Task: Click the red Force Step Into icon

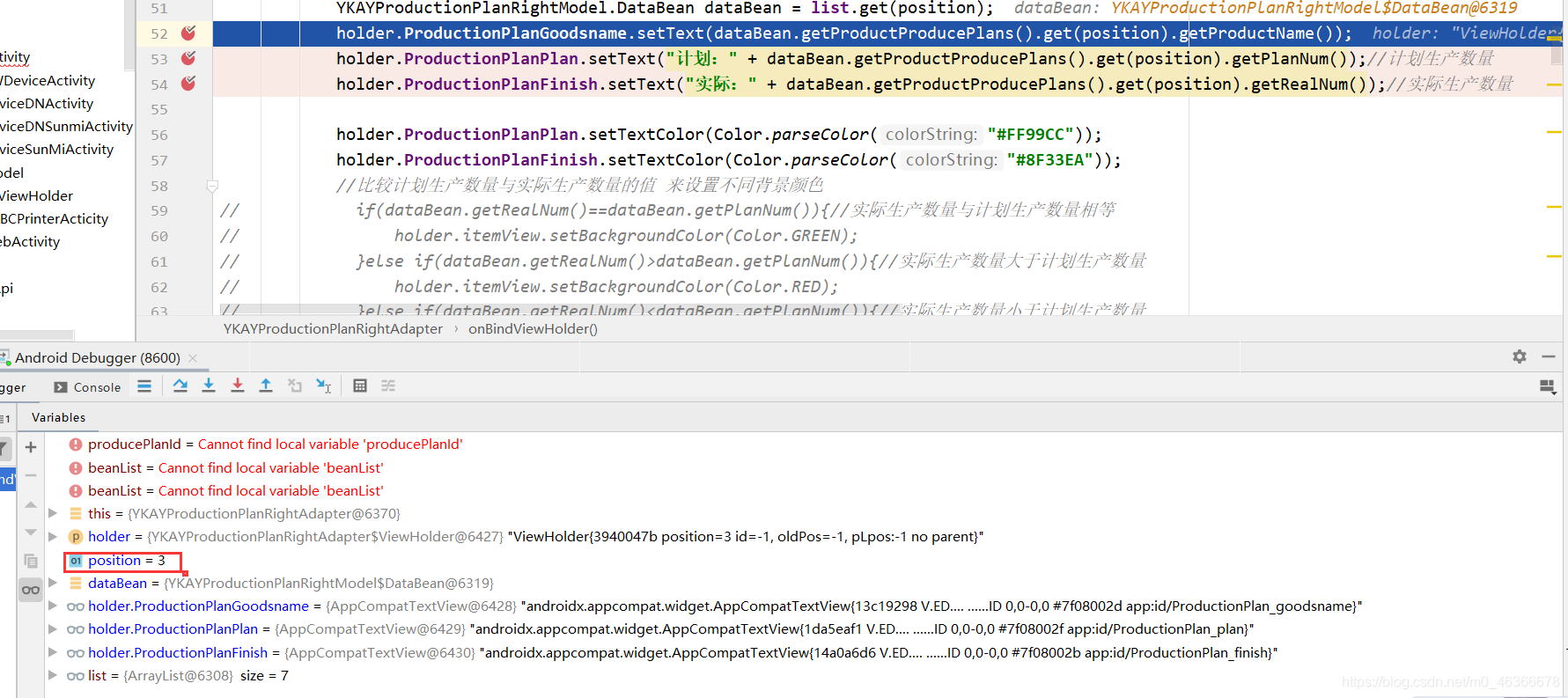Action: pos(238,386)
